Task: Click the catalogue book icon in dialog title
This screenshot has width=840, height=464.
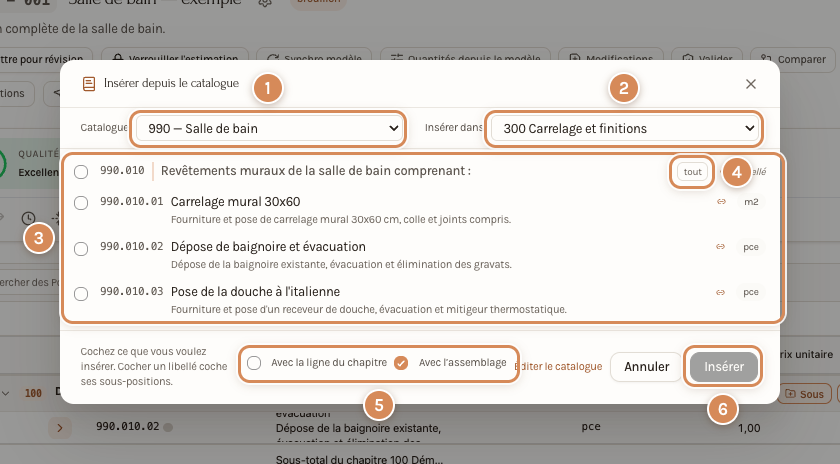Action: tap(89, 84)
